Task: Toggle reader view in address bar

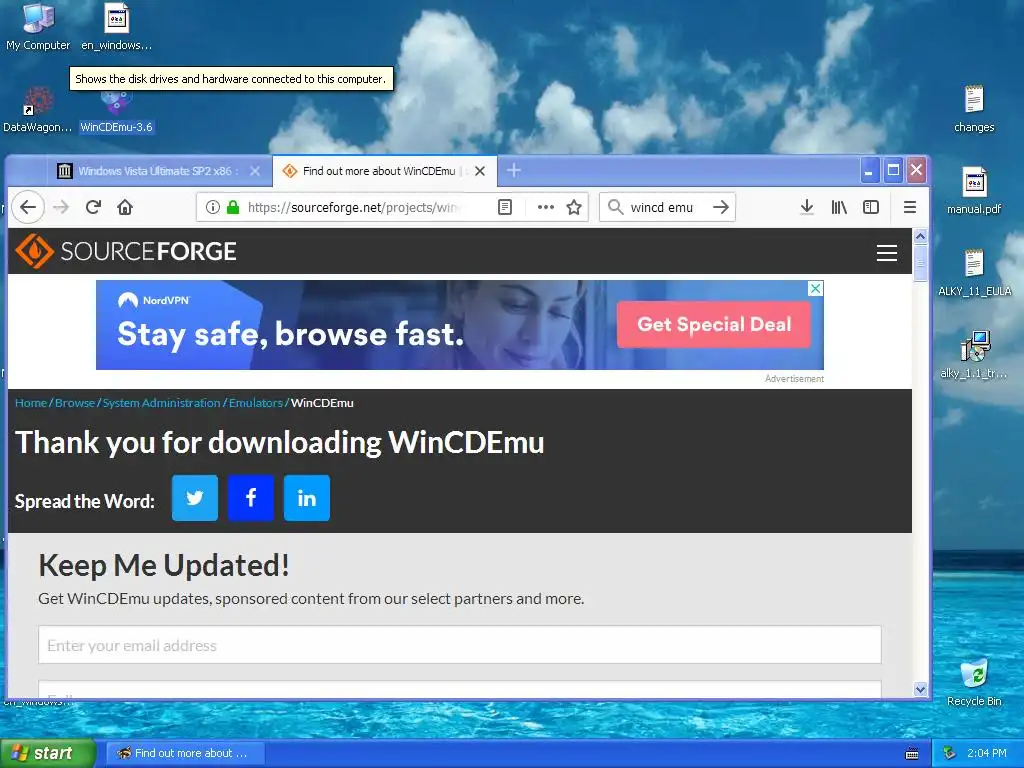Action: [505, 208]
